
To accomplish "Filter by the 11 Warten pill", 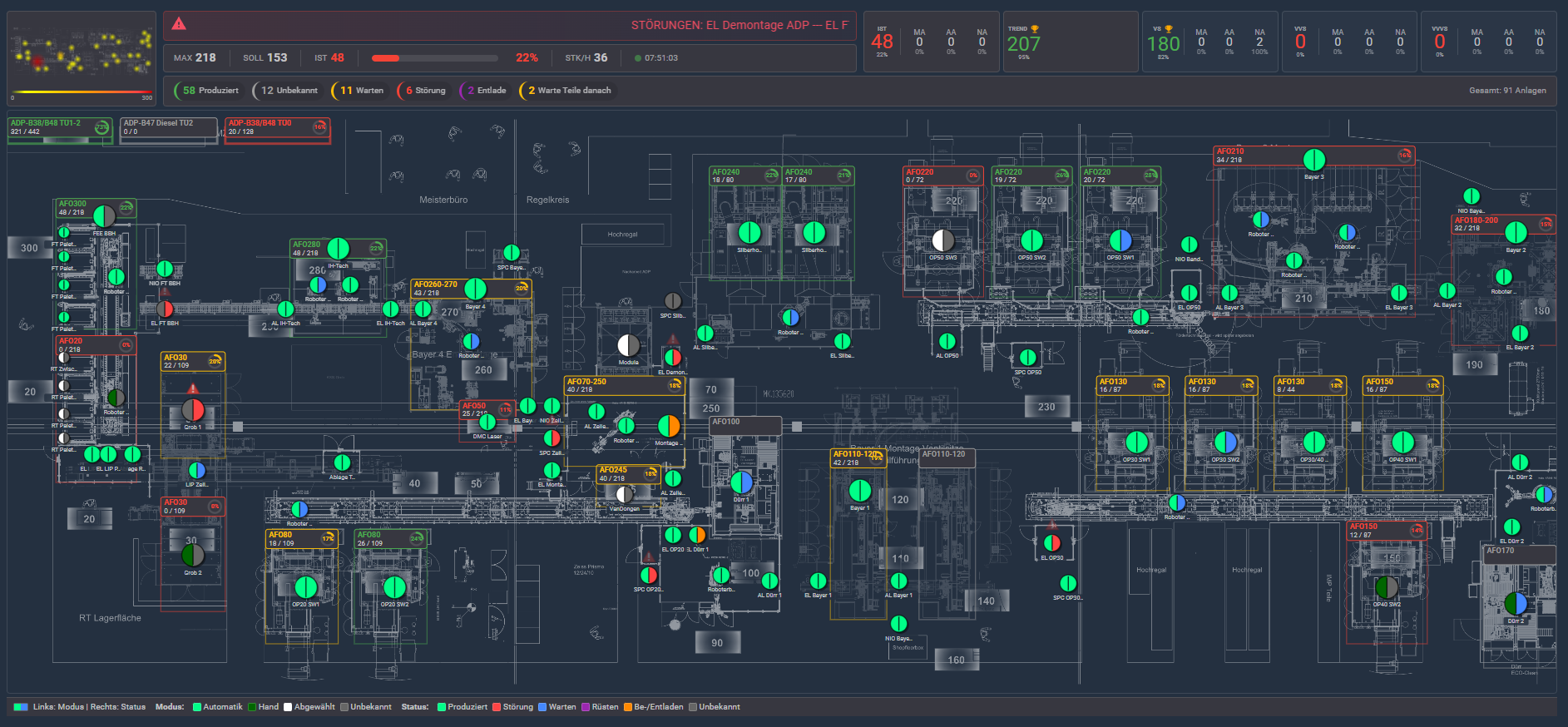I will click(x=359, y=90).
